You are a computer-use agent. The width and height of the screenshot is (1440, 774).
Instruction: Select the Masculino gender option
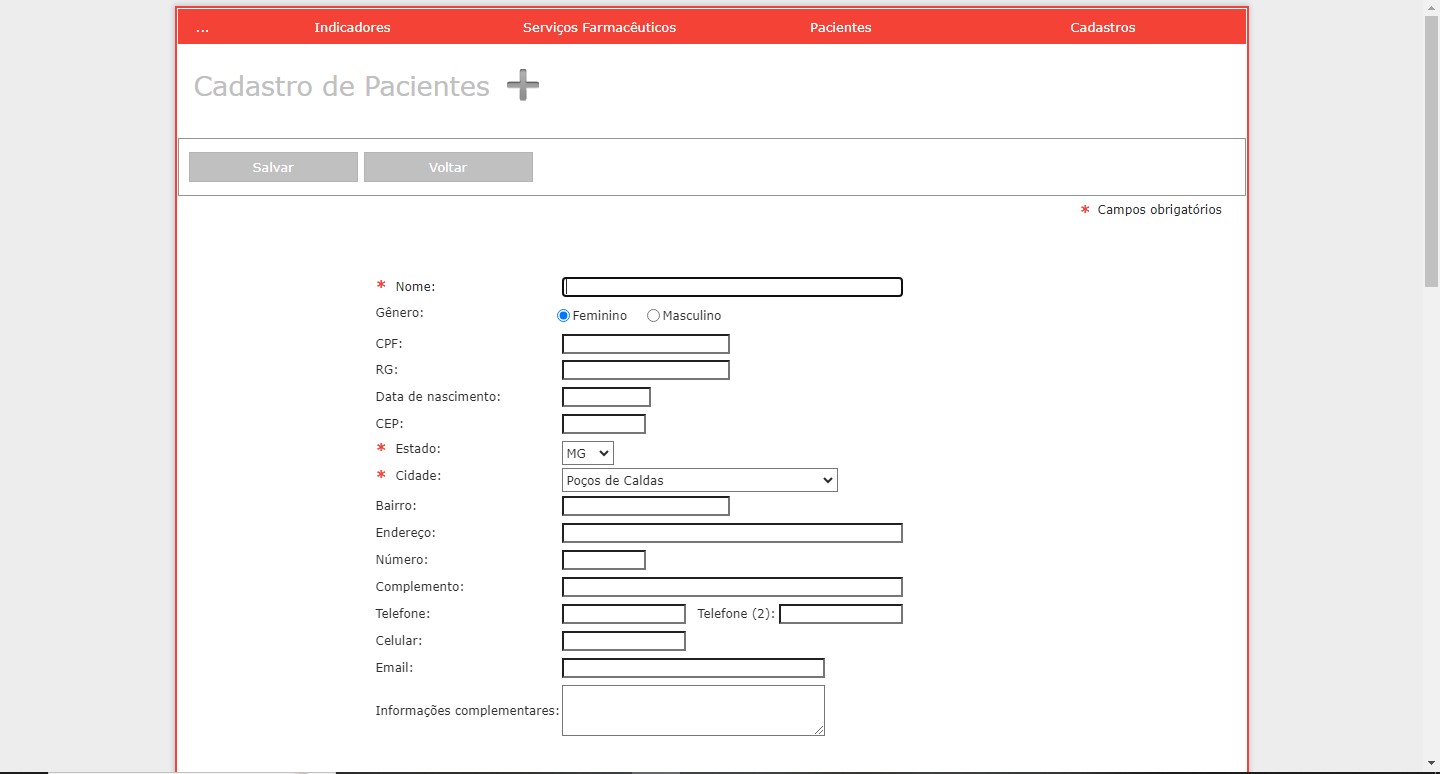[654, 316]
